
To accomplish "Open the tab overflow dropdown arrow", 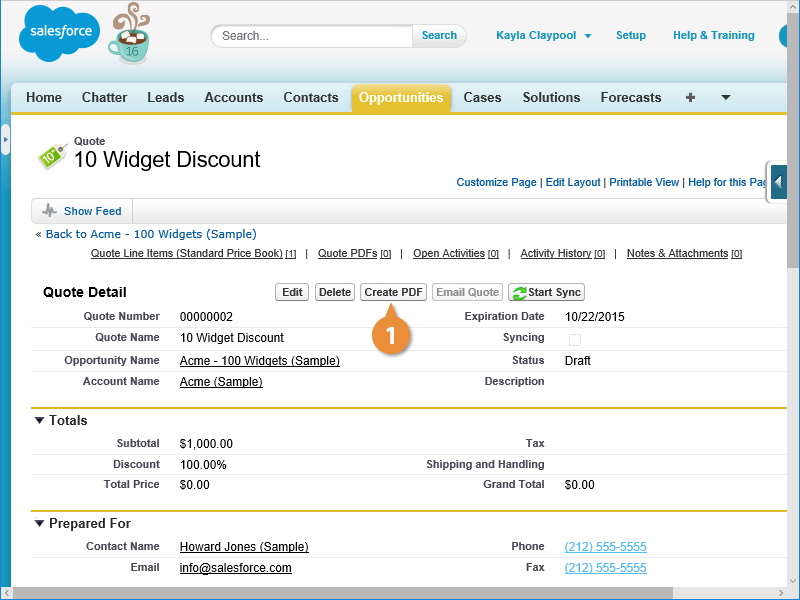I will pos(726,97).
